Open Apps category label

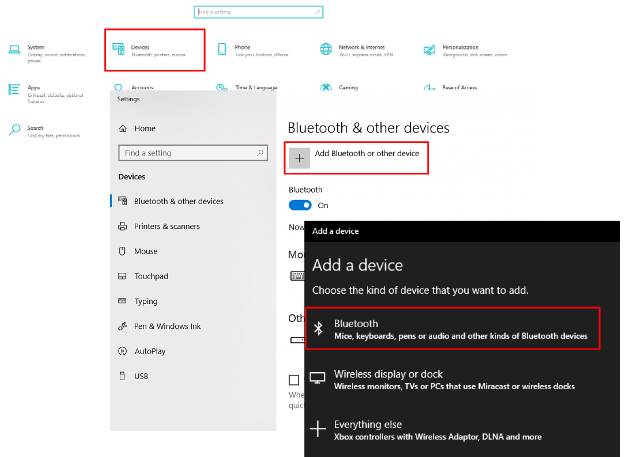(x=34, y=87)
